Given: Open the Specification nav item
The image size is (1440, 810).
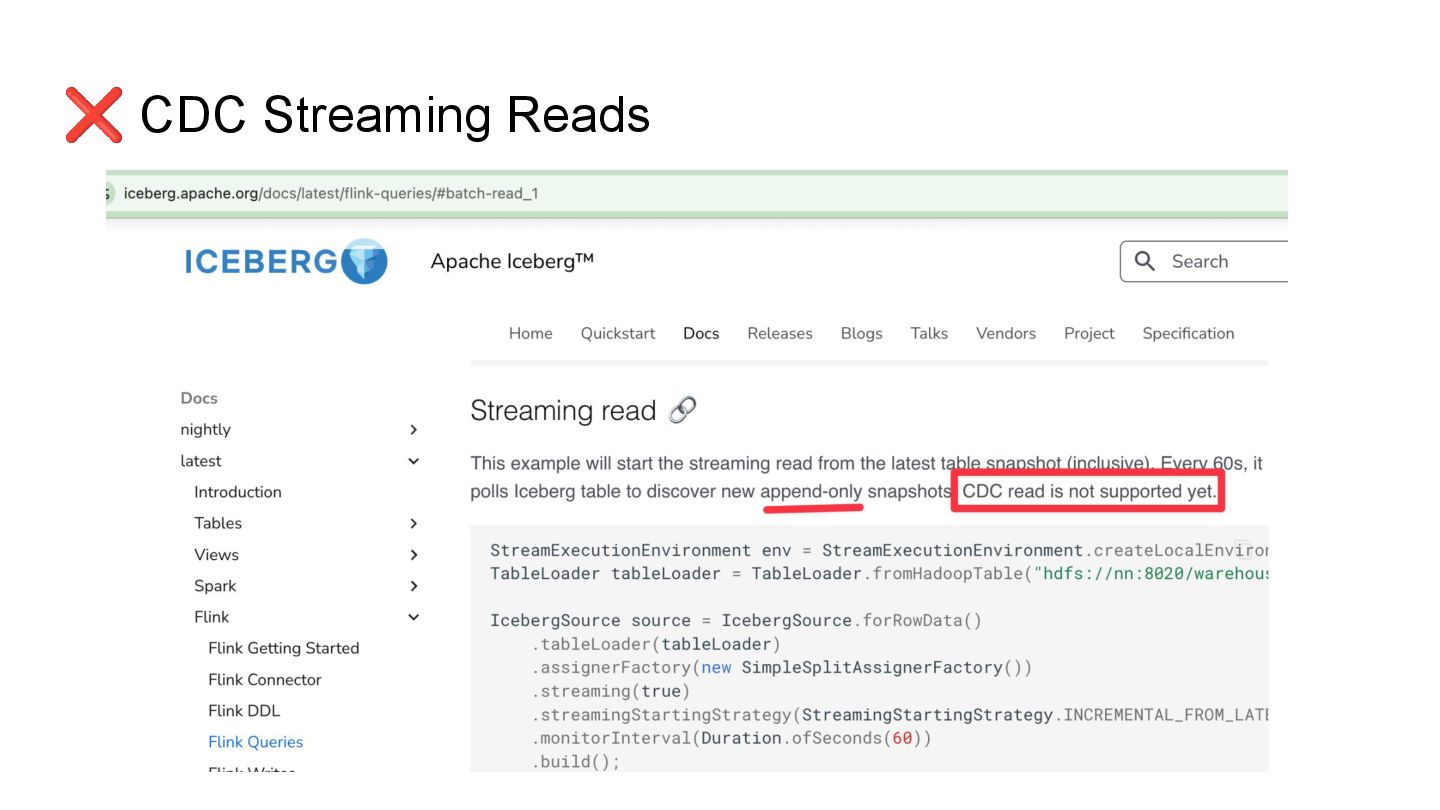Looking at the screenshot, I should click(x=1188, y=333).
